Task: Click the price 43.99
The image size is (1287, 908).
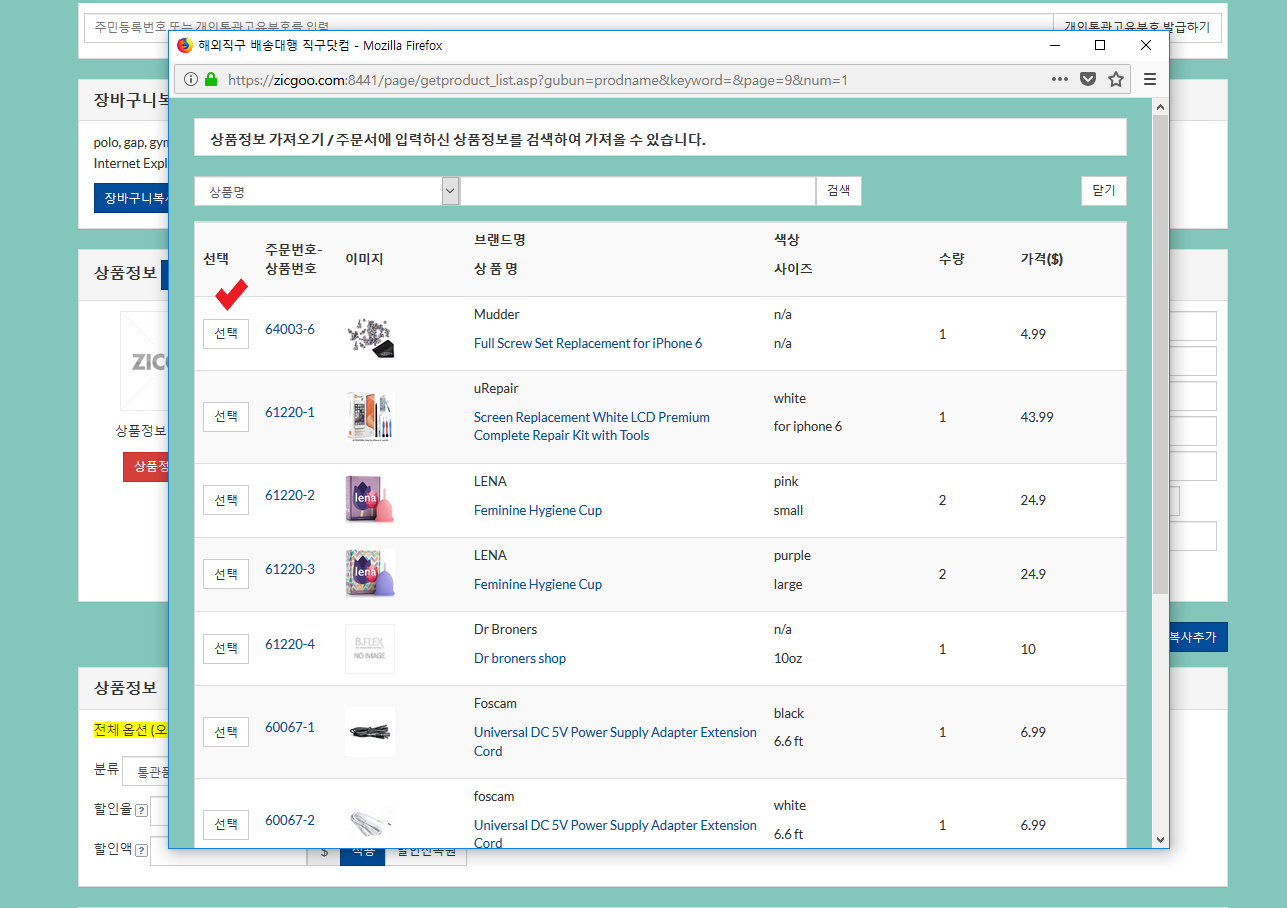Action: 1037,417
